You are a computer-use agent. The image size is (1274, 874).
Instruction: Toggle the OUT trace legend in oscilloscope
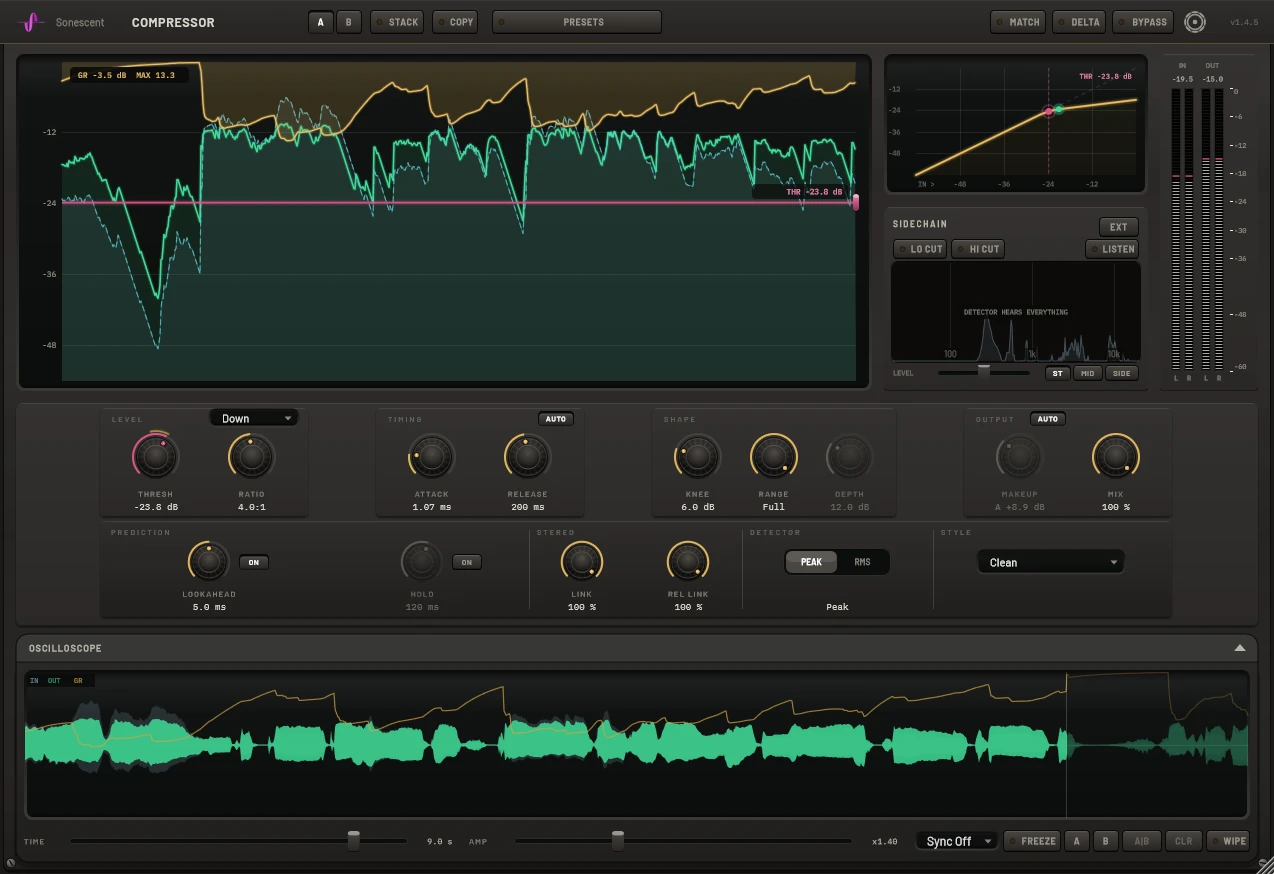coord(54,681)
